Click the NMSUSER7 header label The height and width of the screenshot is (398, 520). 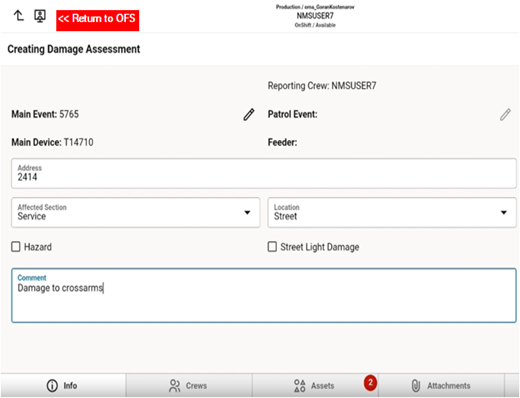[x=315, y=16]
